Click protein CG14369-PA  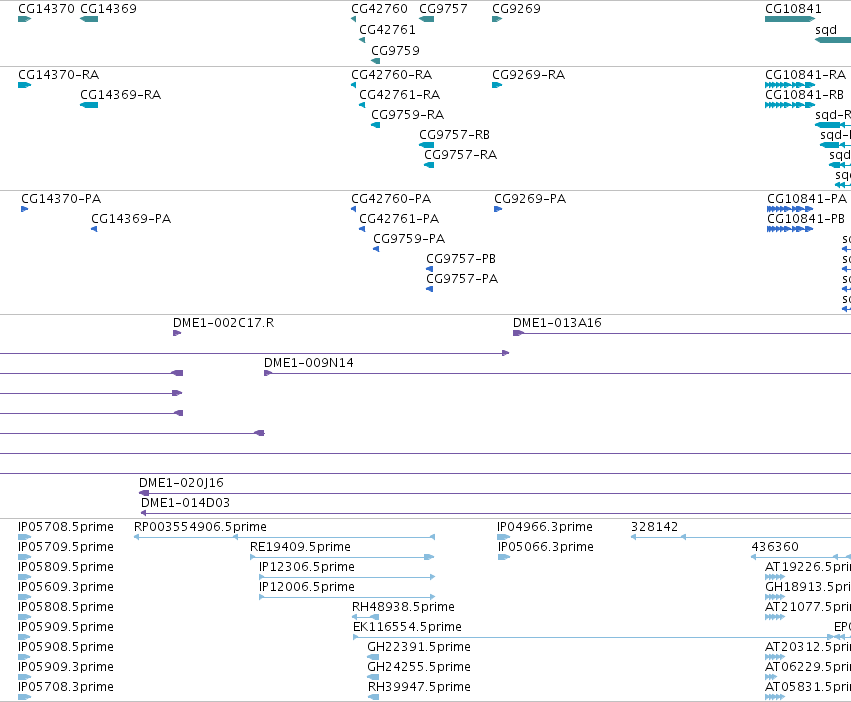[x=131, y=219]
